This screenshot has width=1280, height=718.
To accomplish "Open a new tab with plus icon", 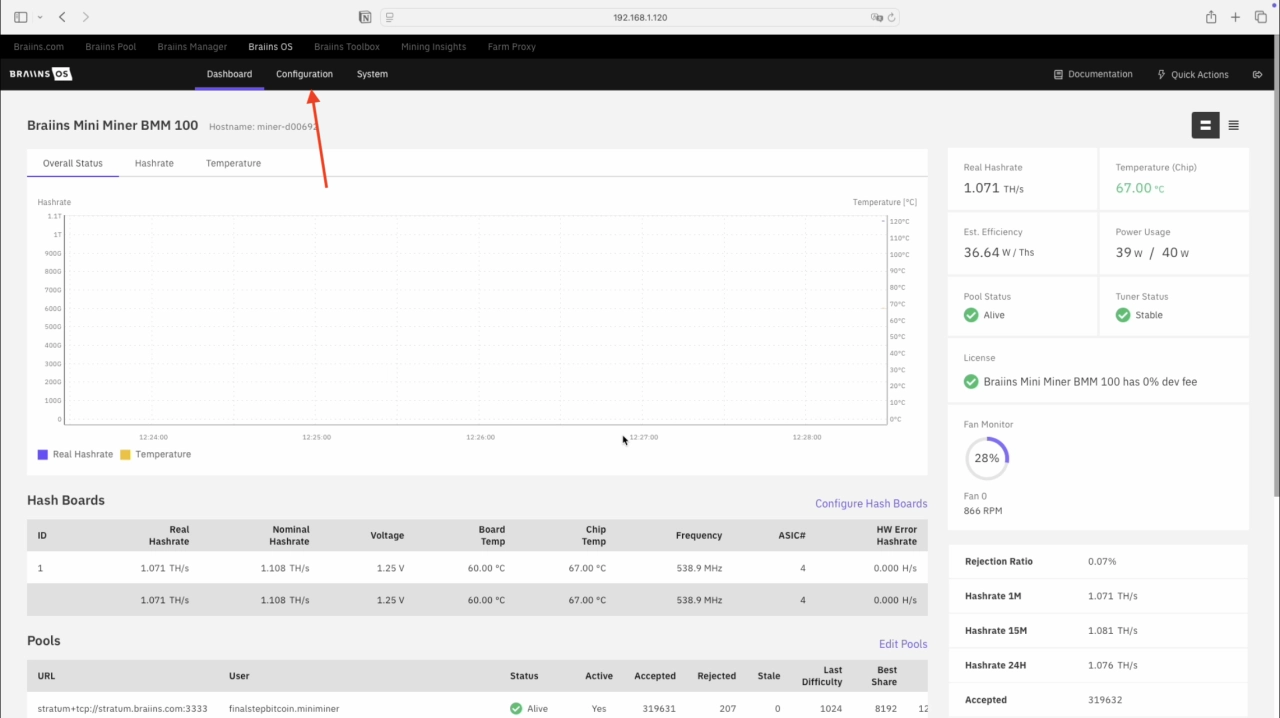I will click(x=1236, y=17).
